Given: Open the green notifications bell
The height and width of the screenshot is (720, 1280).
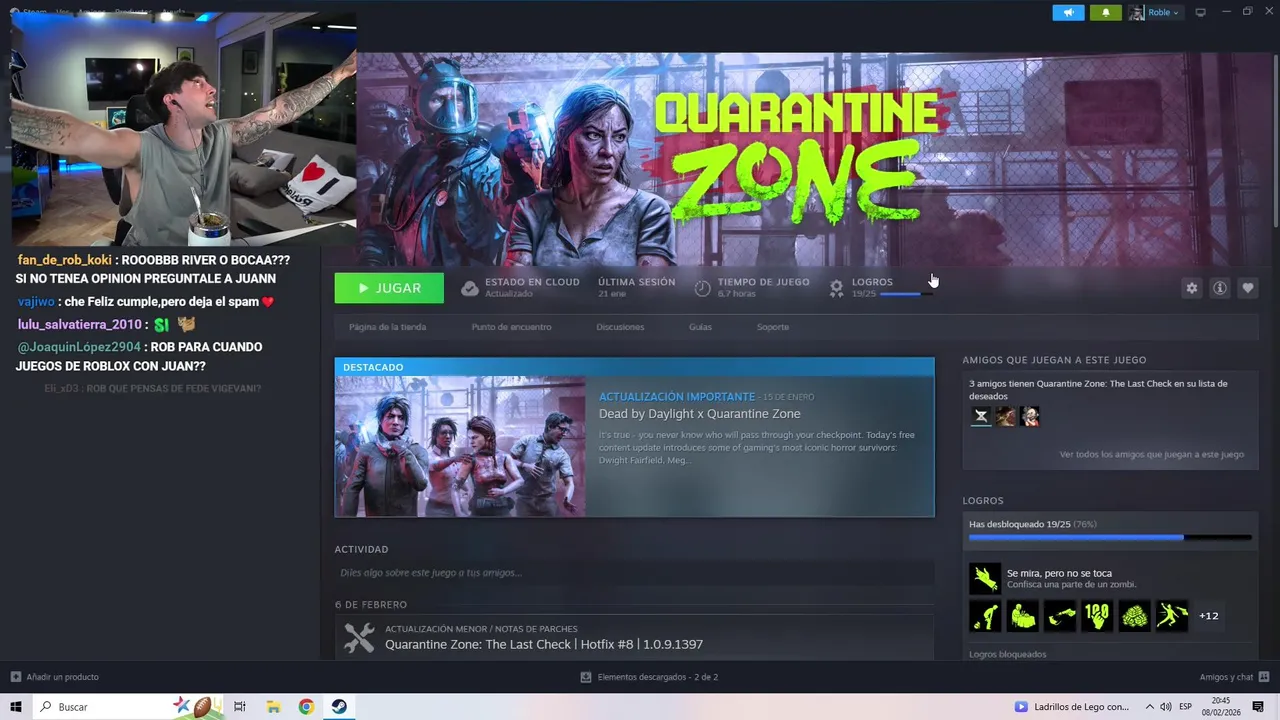Looking at the screenshot, I should point(1105,12).
